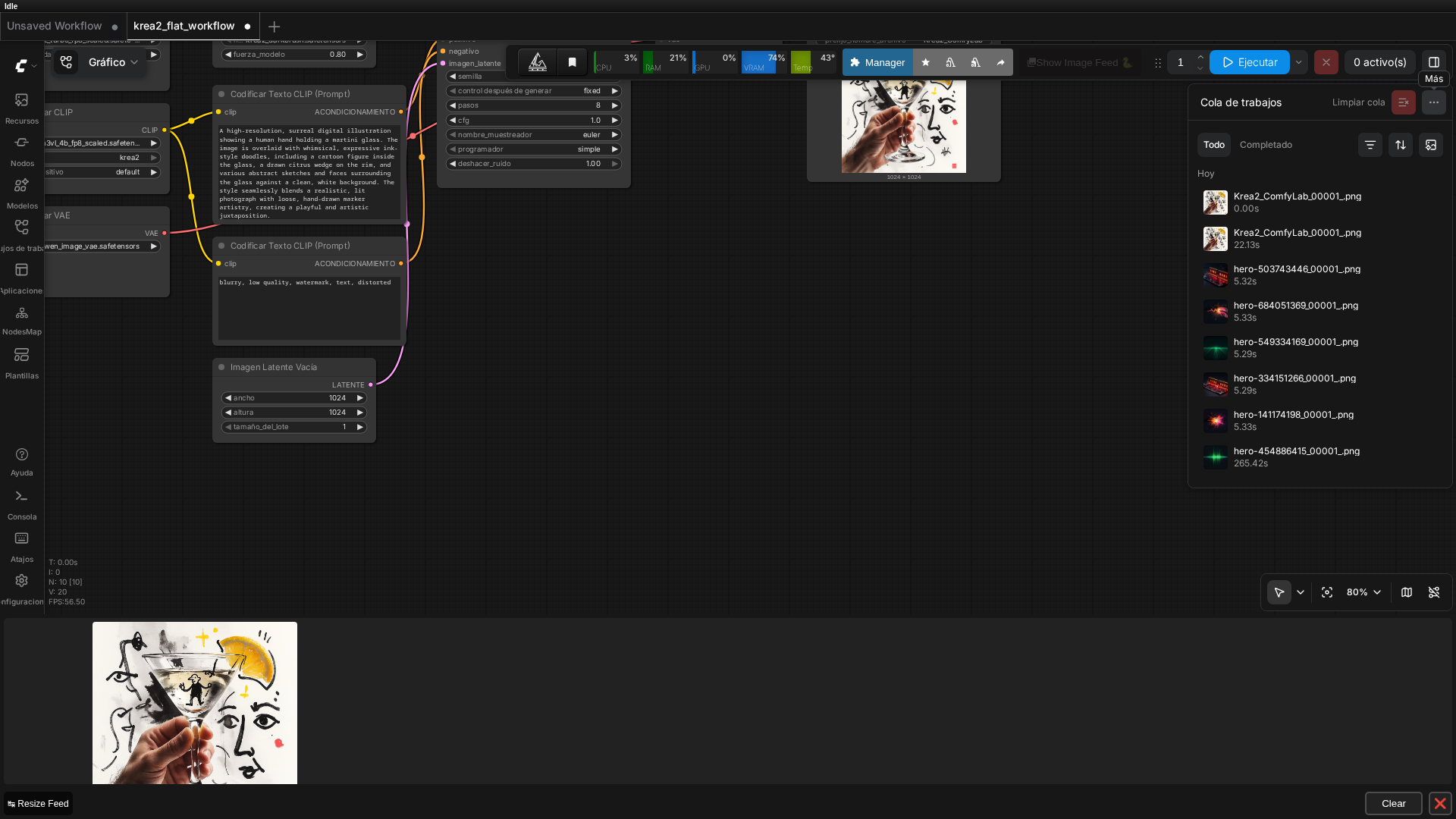This screenshot has height=819, width=1456.
Task: Open the Ayuda help icon
Action: (21, 462)
